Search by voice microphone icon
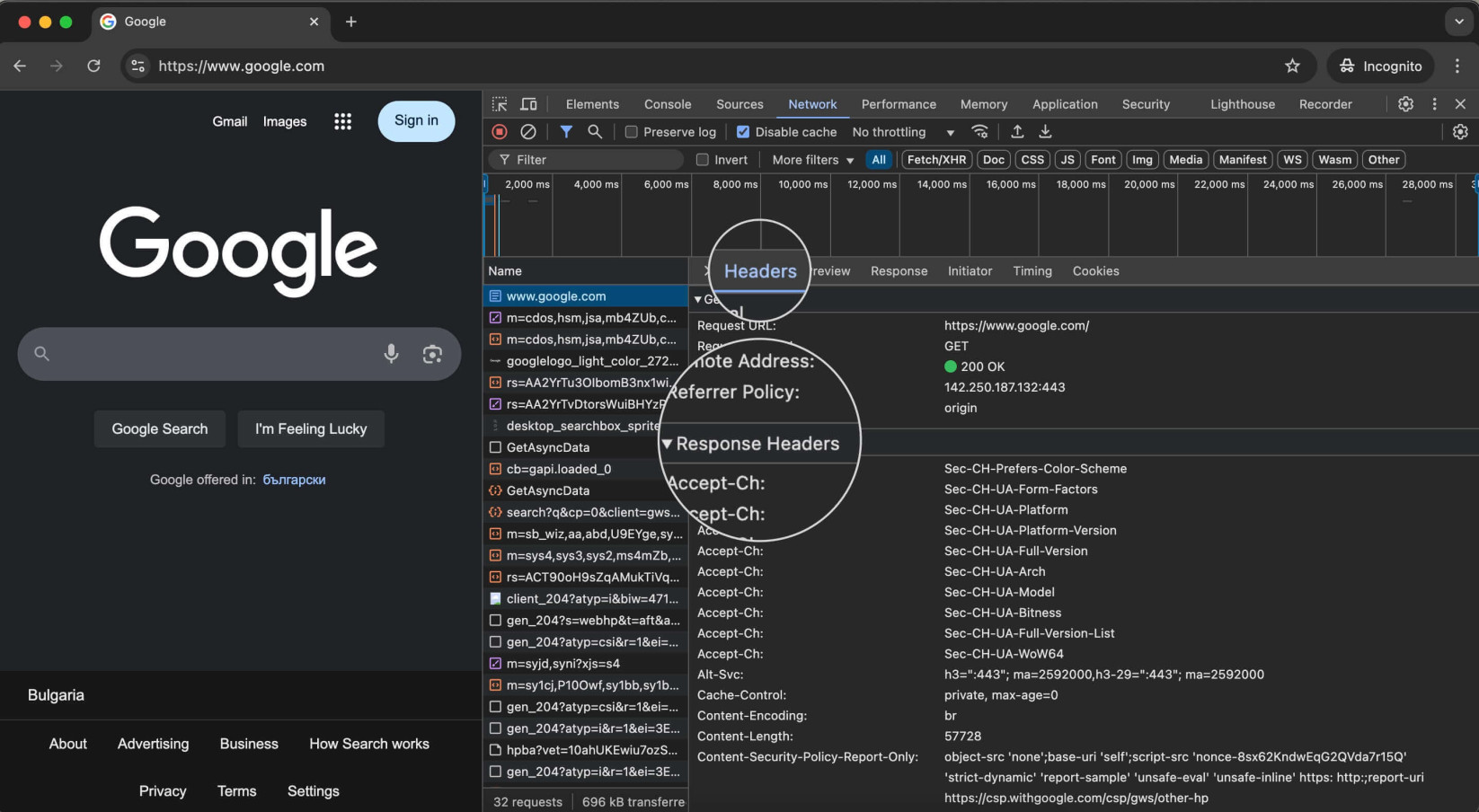 [x=391, y=354]
